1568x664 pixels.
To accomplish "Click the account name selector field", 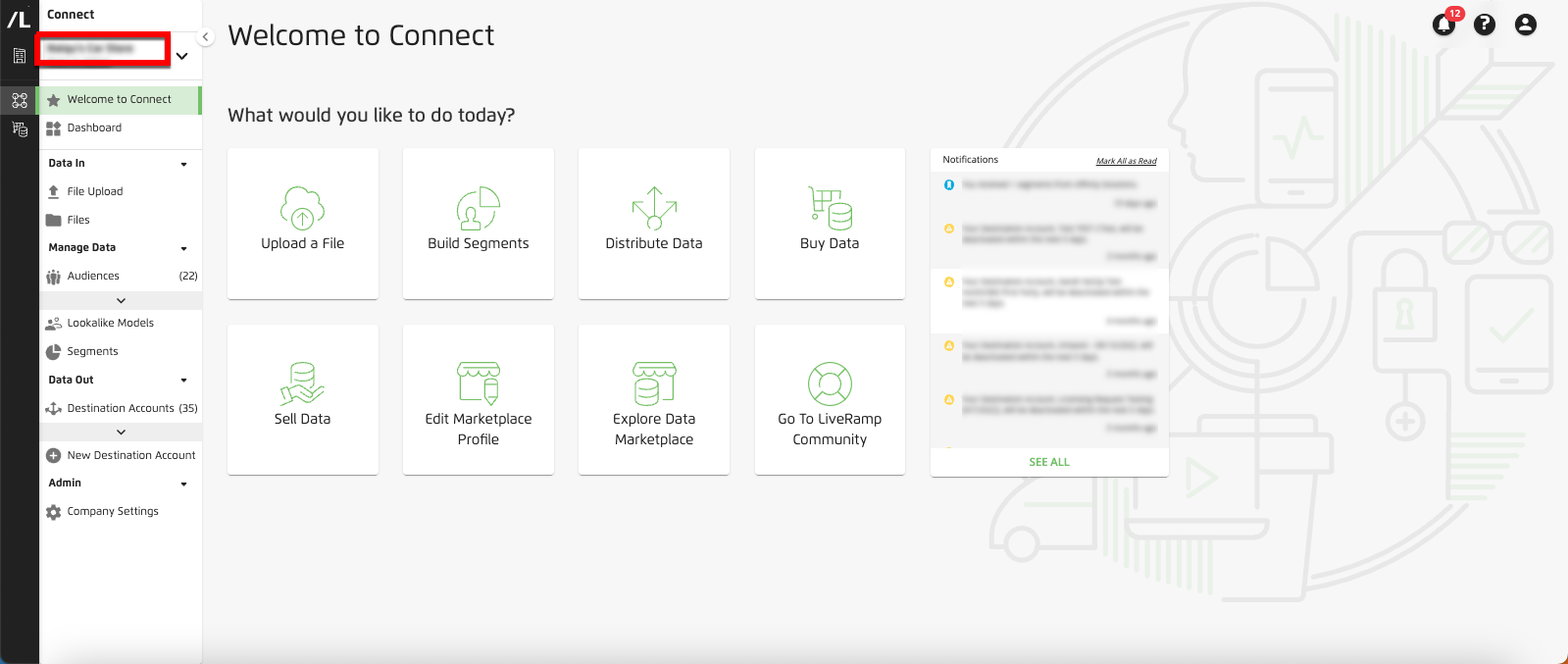I will pos(102,49).
